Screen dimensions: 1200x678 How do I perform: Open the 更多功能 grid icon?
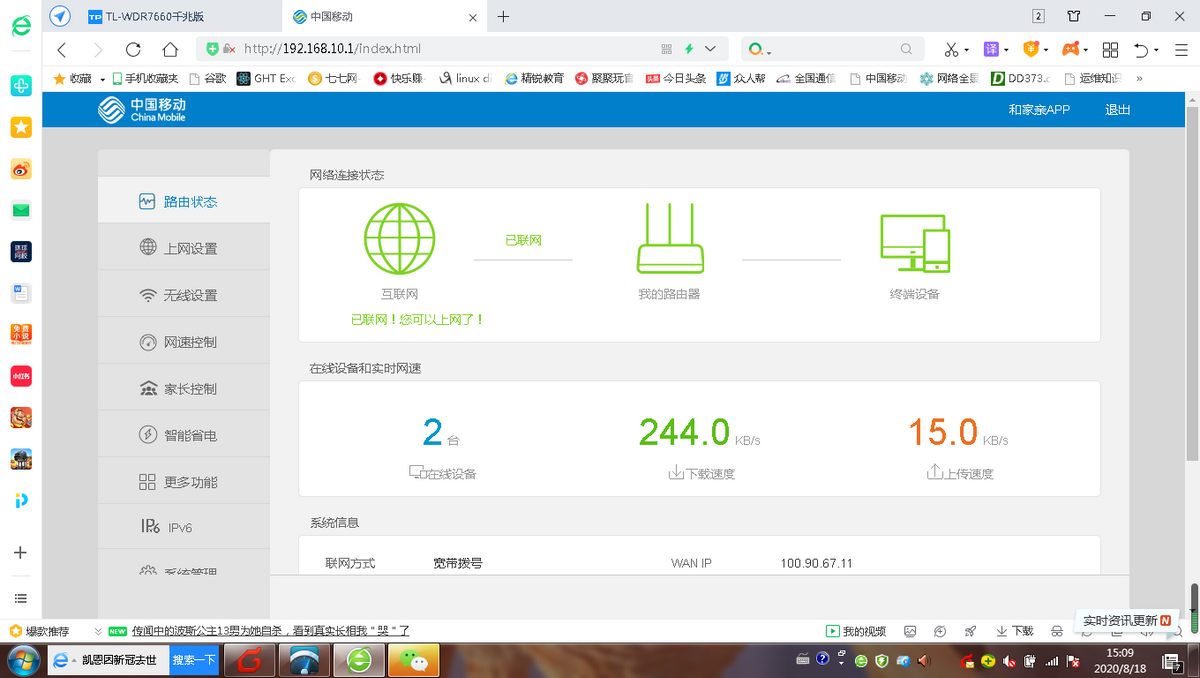click(x=148, y=482)
